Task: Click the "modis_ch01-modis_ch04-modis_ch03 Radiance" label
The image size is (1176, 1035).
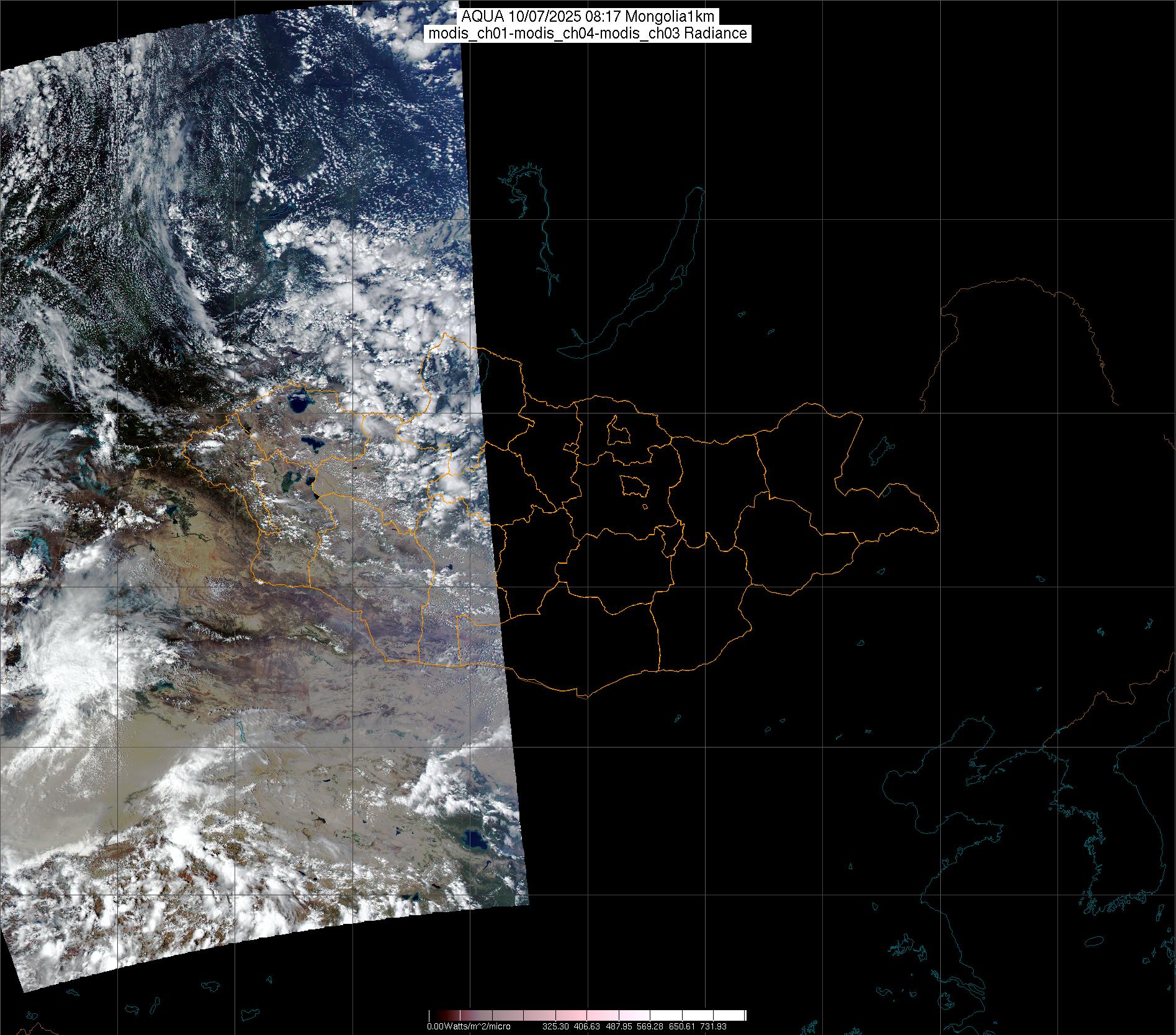Action: coord(588,34)
